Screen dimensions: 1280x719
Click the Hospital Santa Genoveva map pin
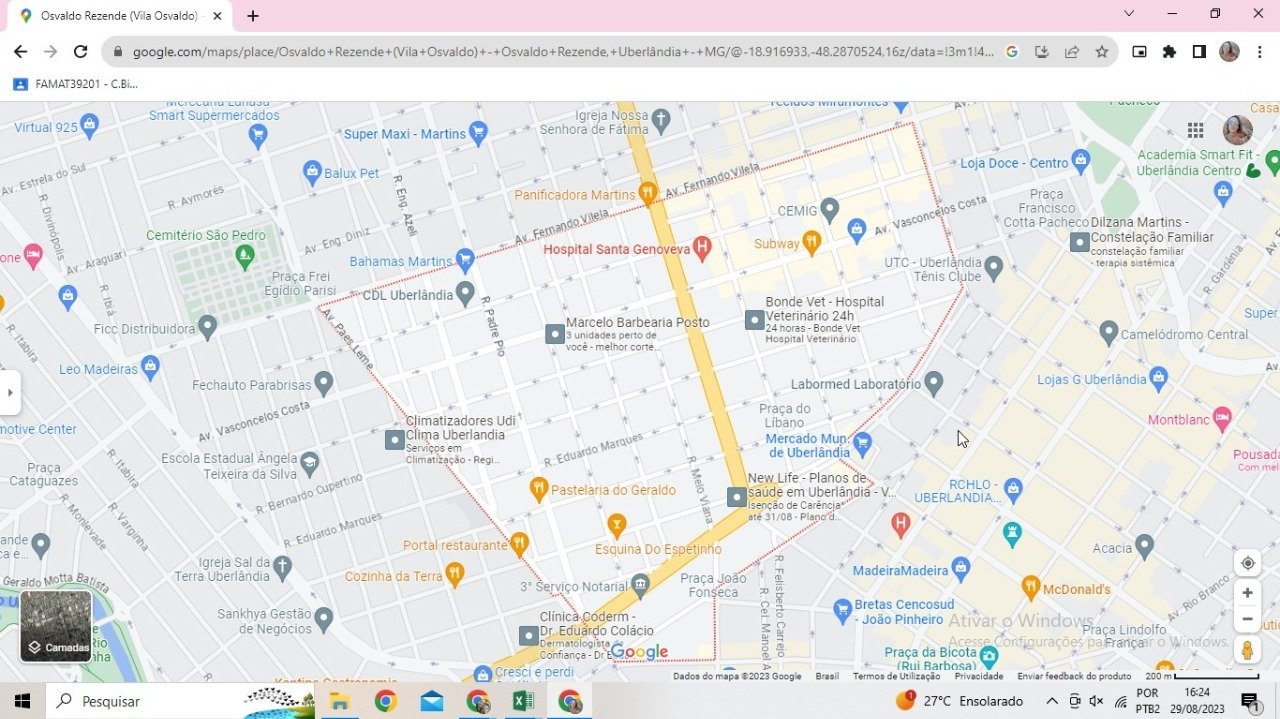click(702, 248)
